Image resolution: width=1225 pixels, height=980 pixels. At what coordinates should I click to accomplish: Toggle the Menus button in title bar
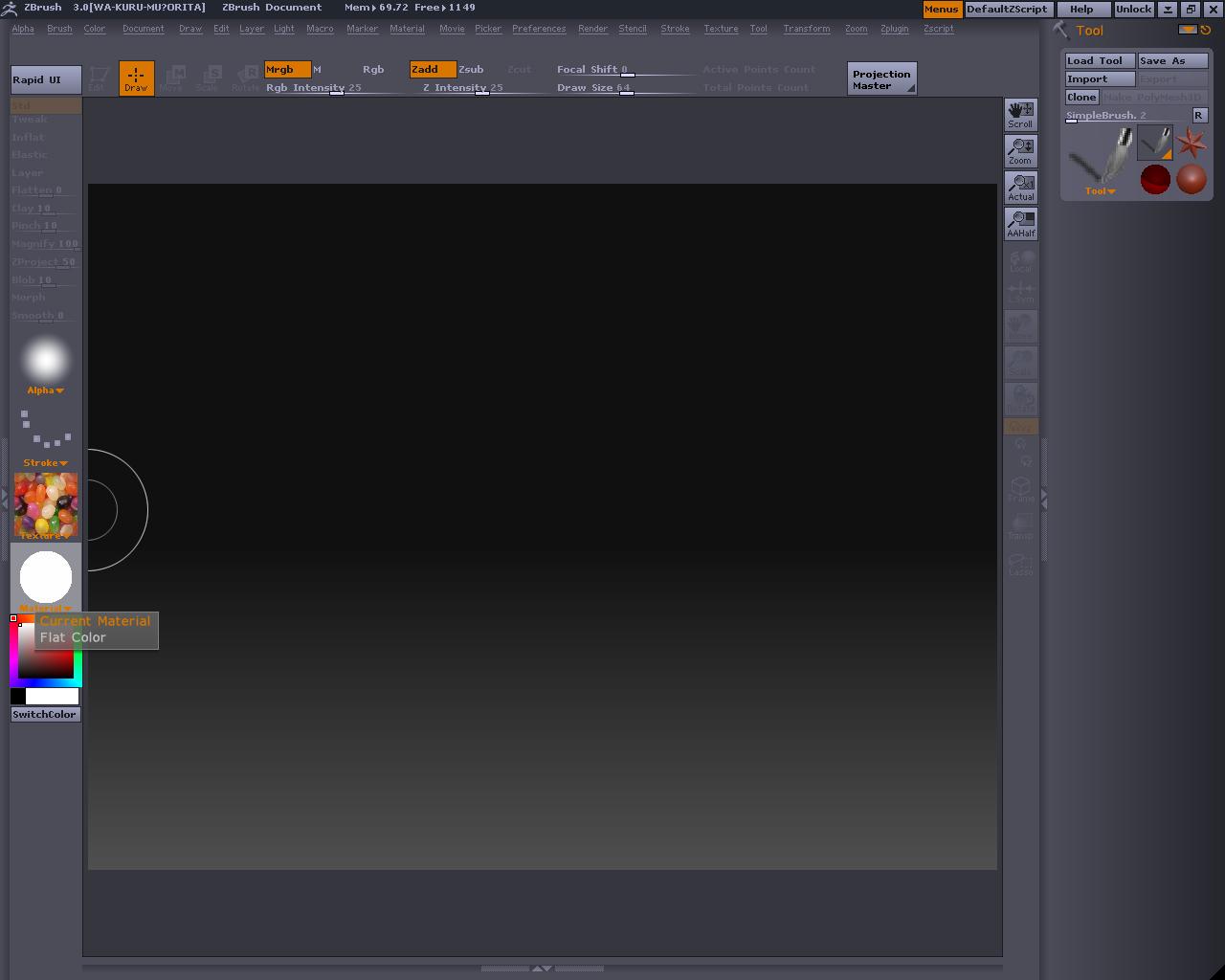coord(941,9)
